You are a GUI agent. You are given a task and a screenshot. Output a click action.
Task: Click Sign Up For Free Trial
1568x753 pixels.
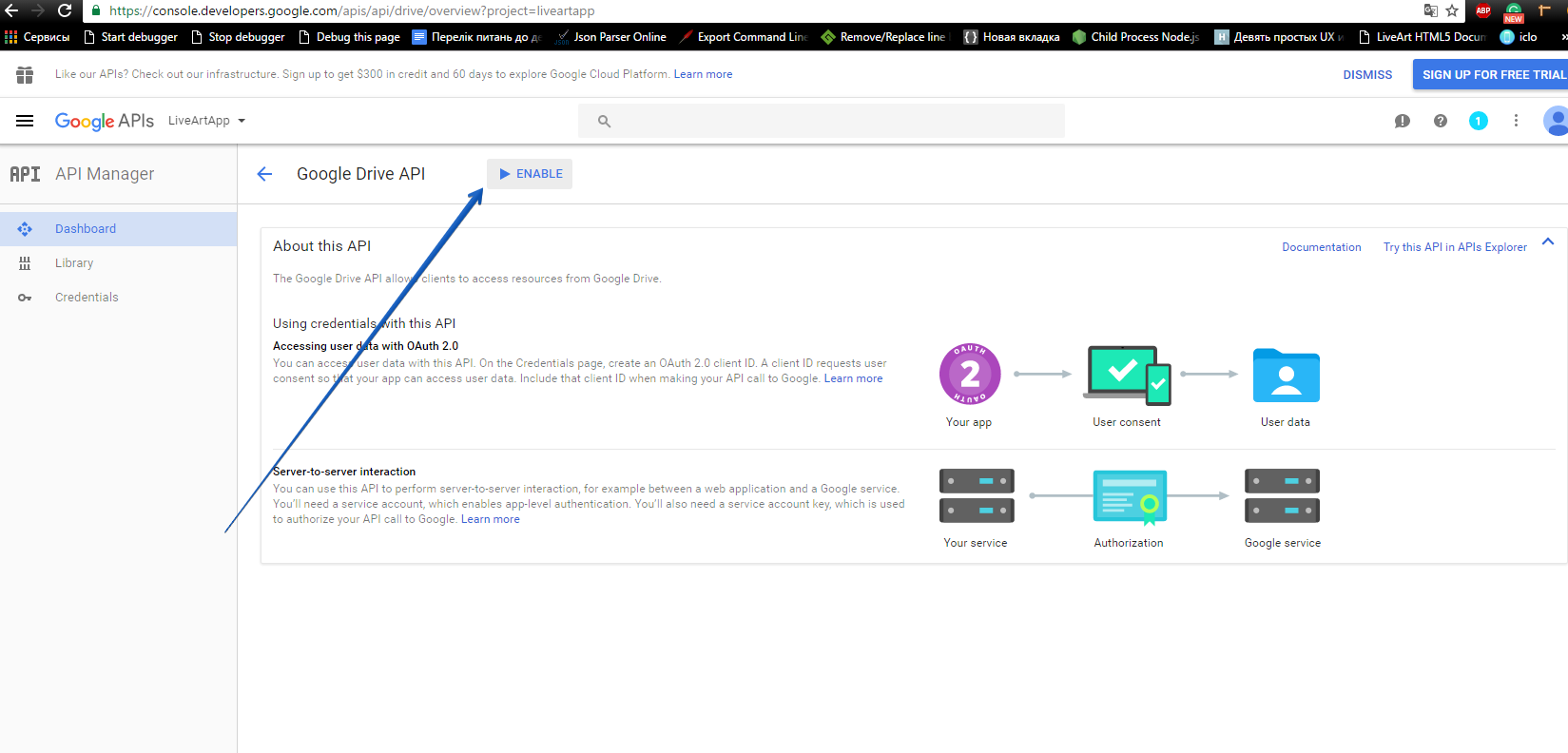point(1490,74)
